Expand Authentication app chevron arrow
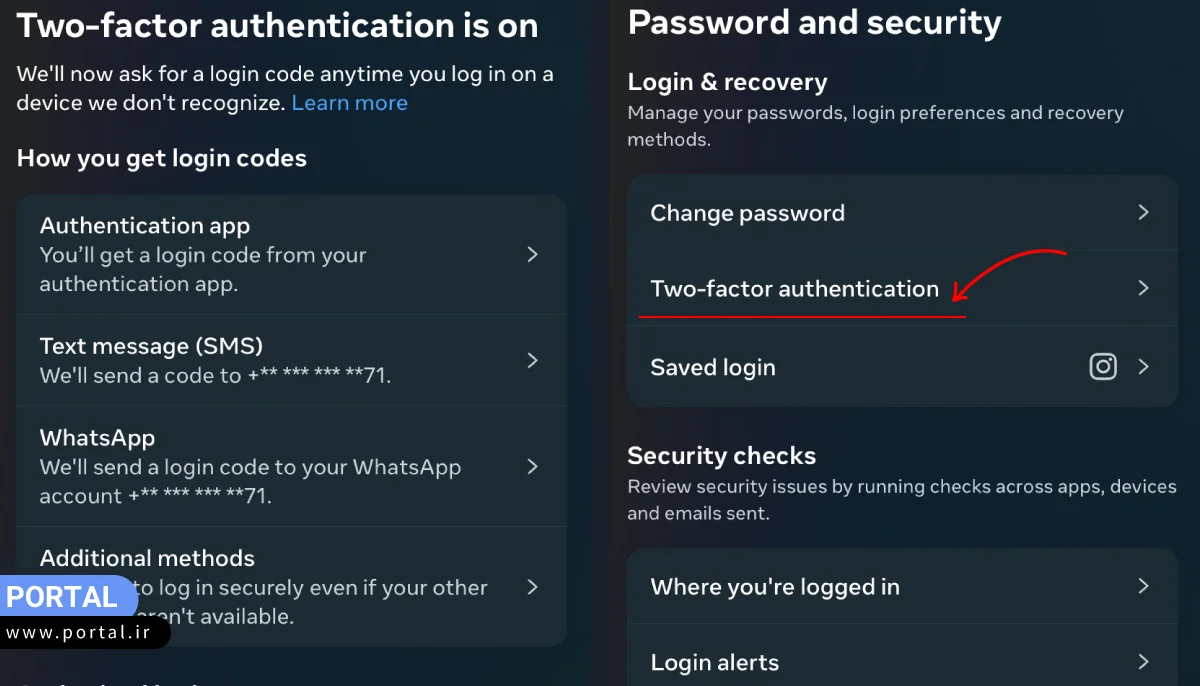The height and width of the screenshot is (686, 1200). [x=533, y=255]
